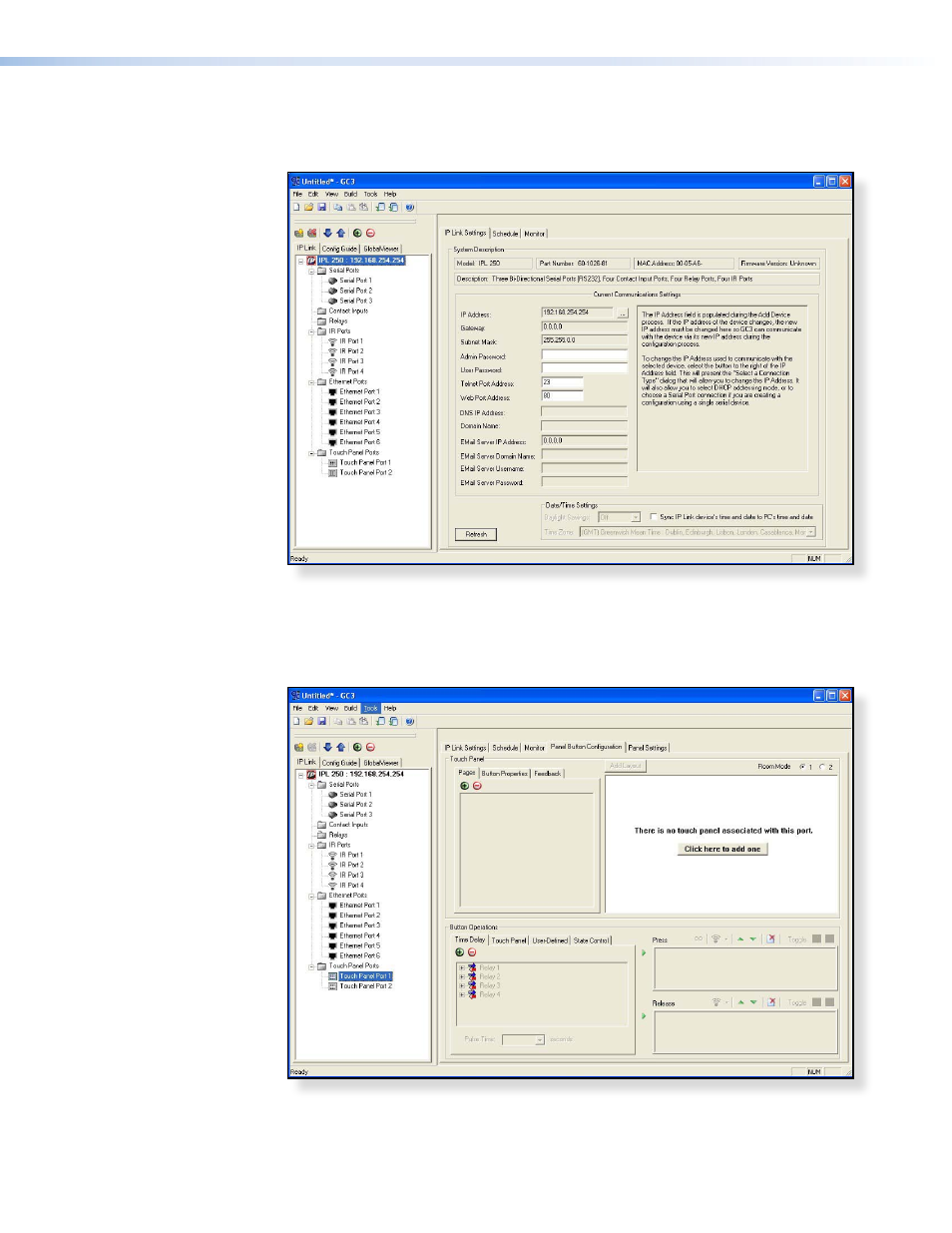Select Room Mode option 2

822,767
